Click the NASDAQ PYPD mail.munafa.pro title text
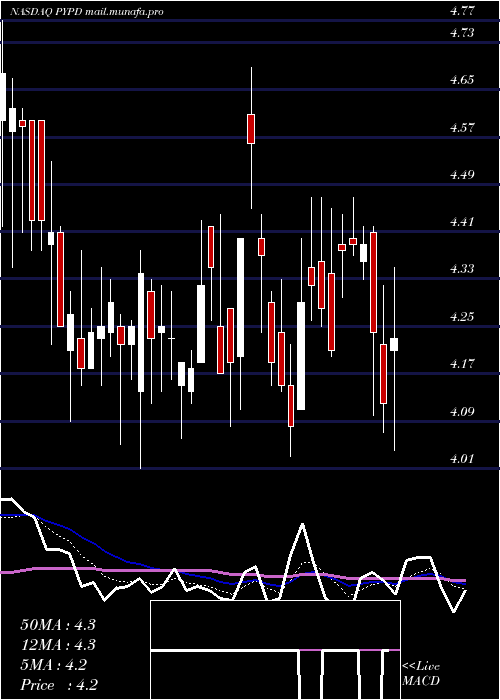This screenshot has height=700, width=500. [x=87, y=12]
